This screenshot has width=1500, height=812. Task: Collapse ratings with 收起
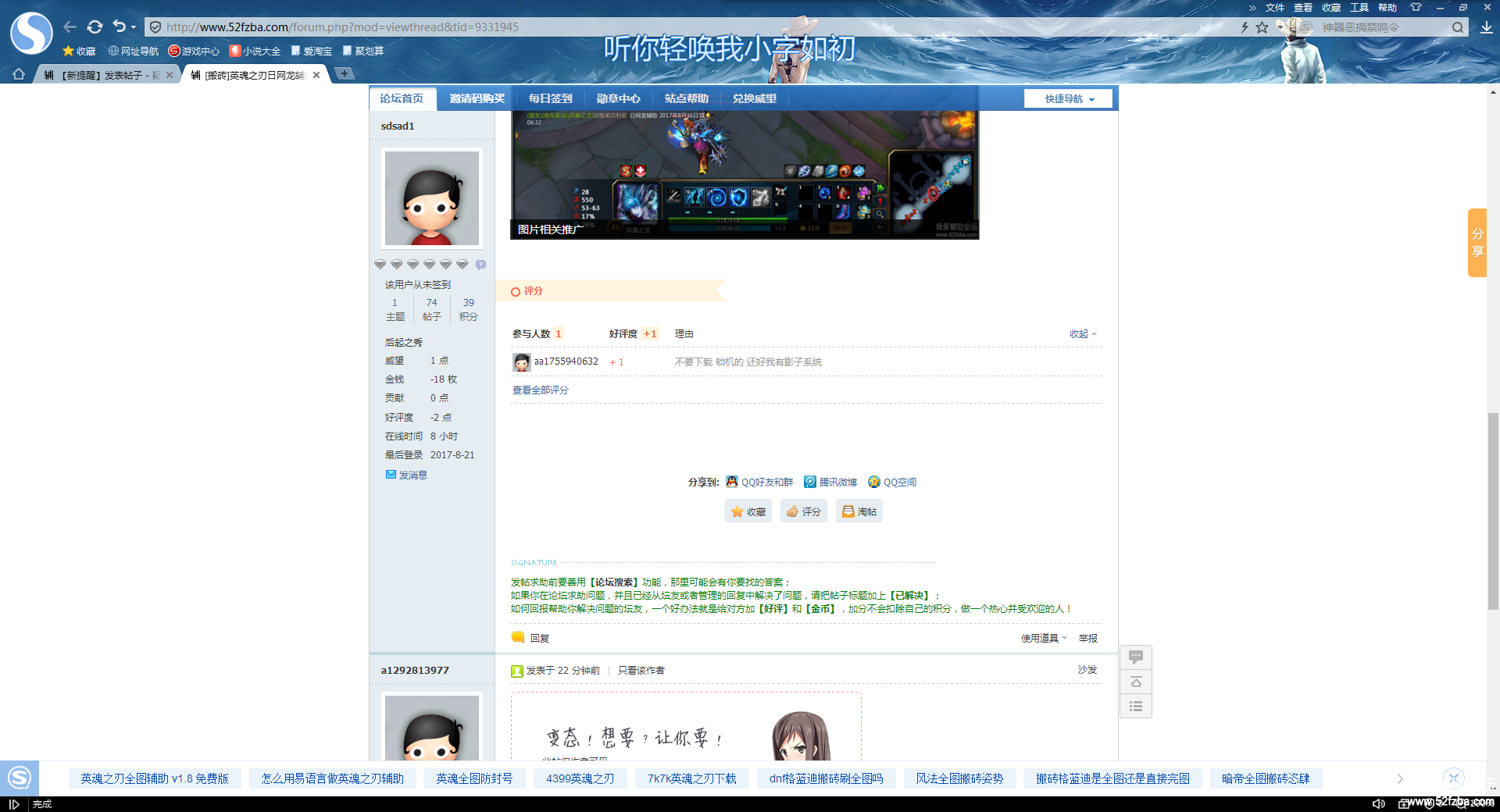pos(1083,333)
